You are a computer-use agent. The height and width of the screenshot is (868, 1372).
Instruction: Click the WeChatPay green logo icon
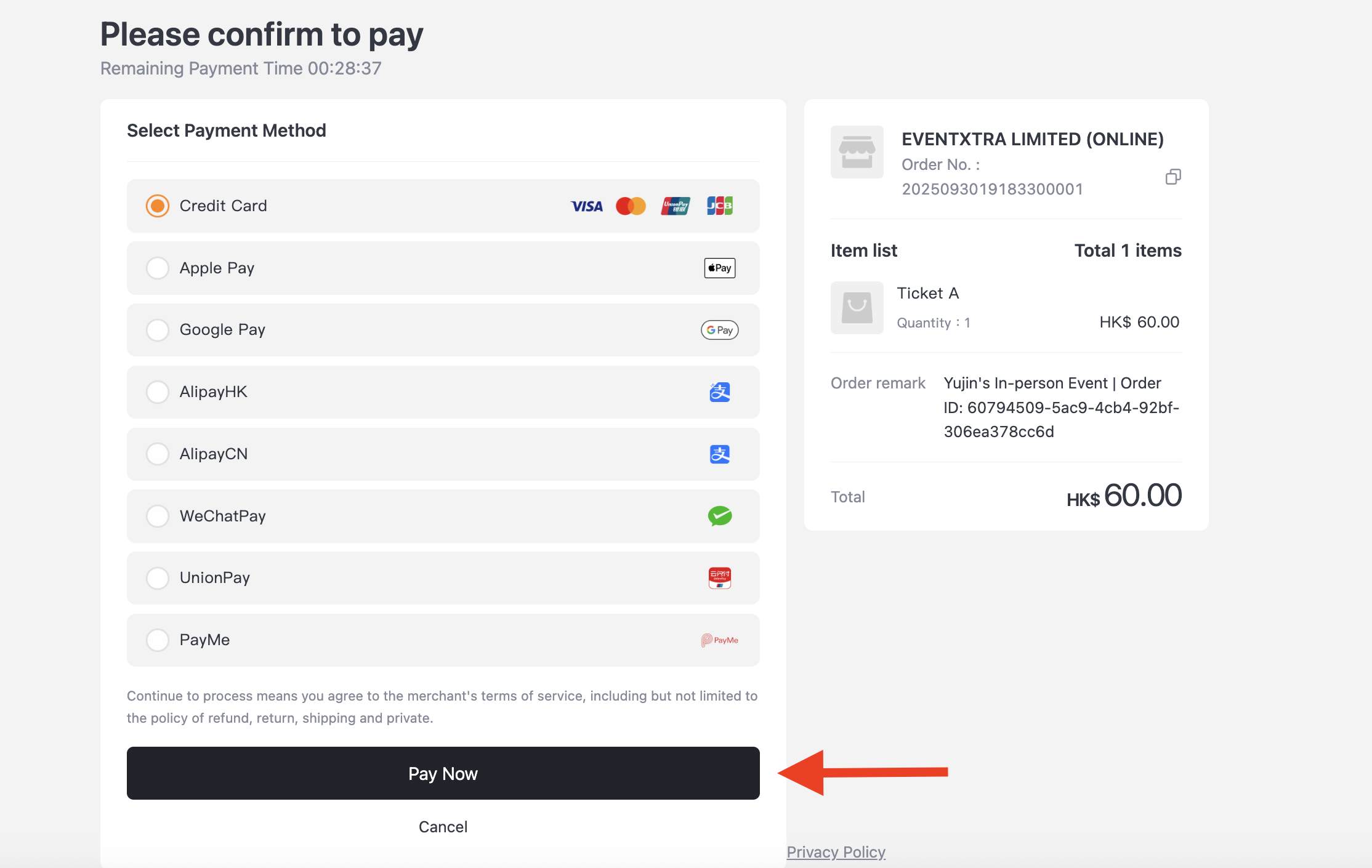pos(719,516)
